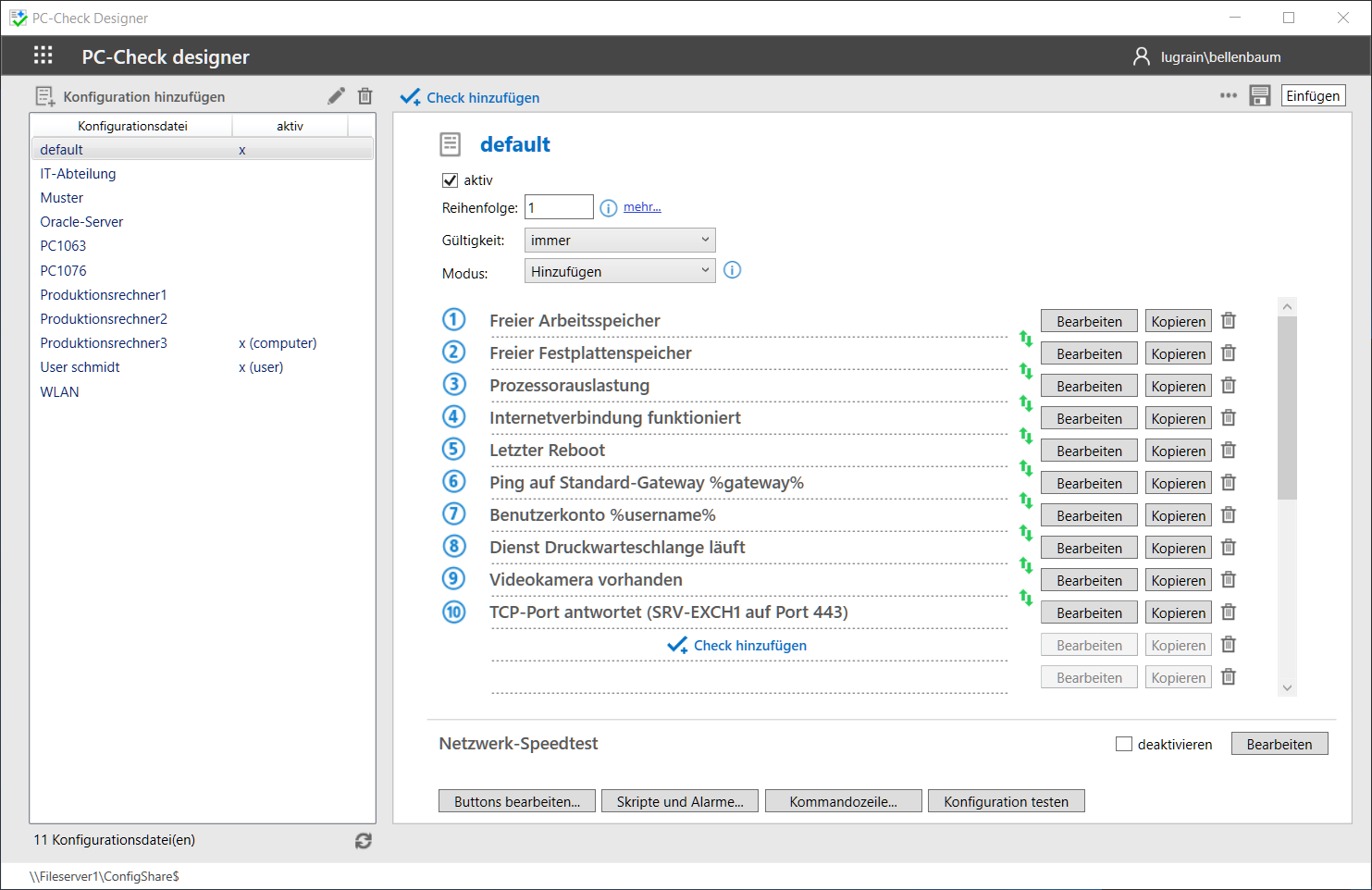Click the pencil edit configuration icon

click(336, 96)
